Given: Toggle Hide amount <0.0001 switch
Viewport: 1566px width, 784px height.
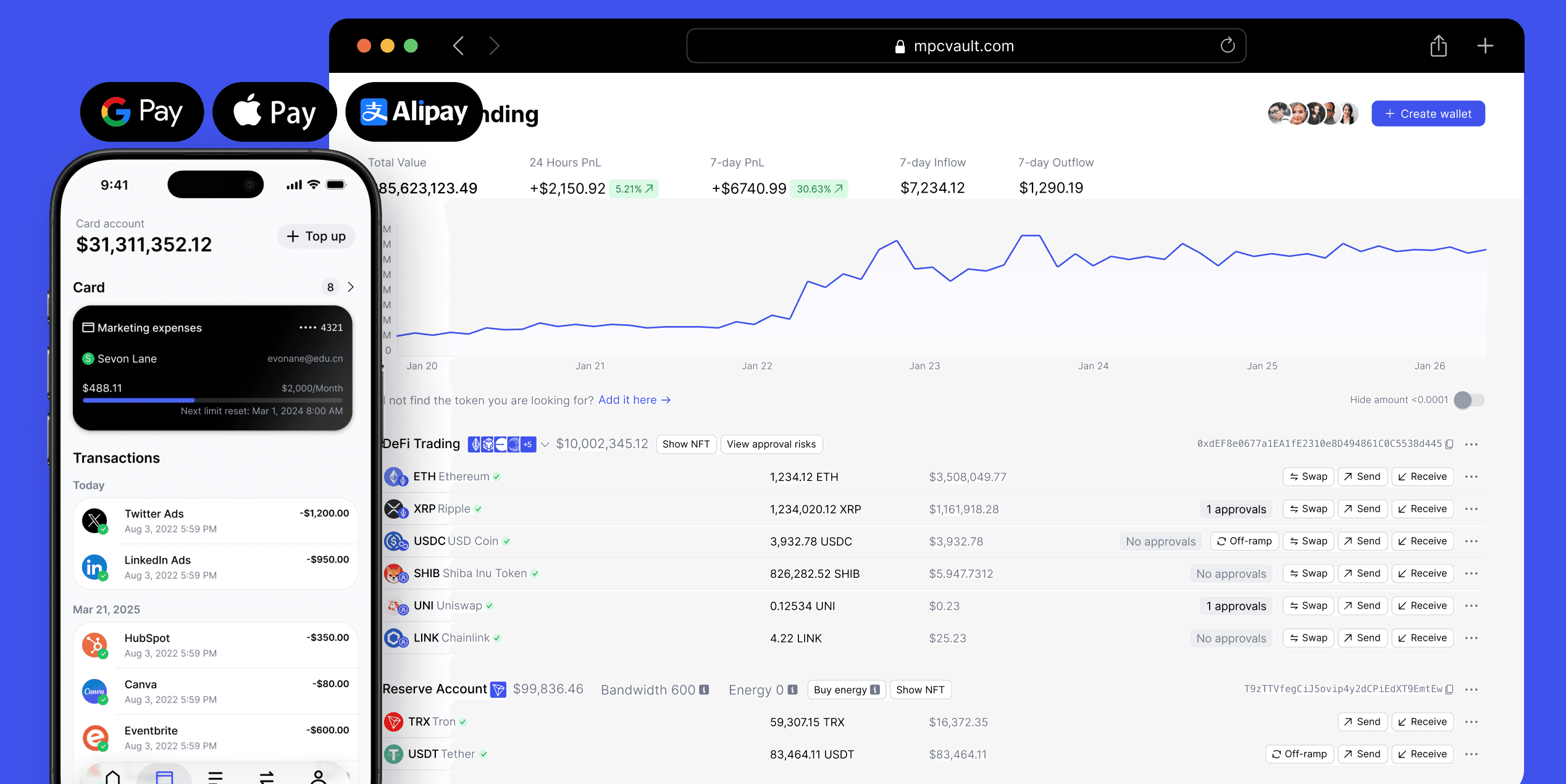Looking at the screenshot, I should coord(1468,400).
